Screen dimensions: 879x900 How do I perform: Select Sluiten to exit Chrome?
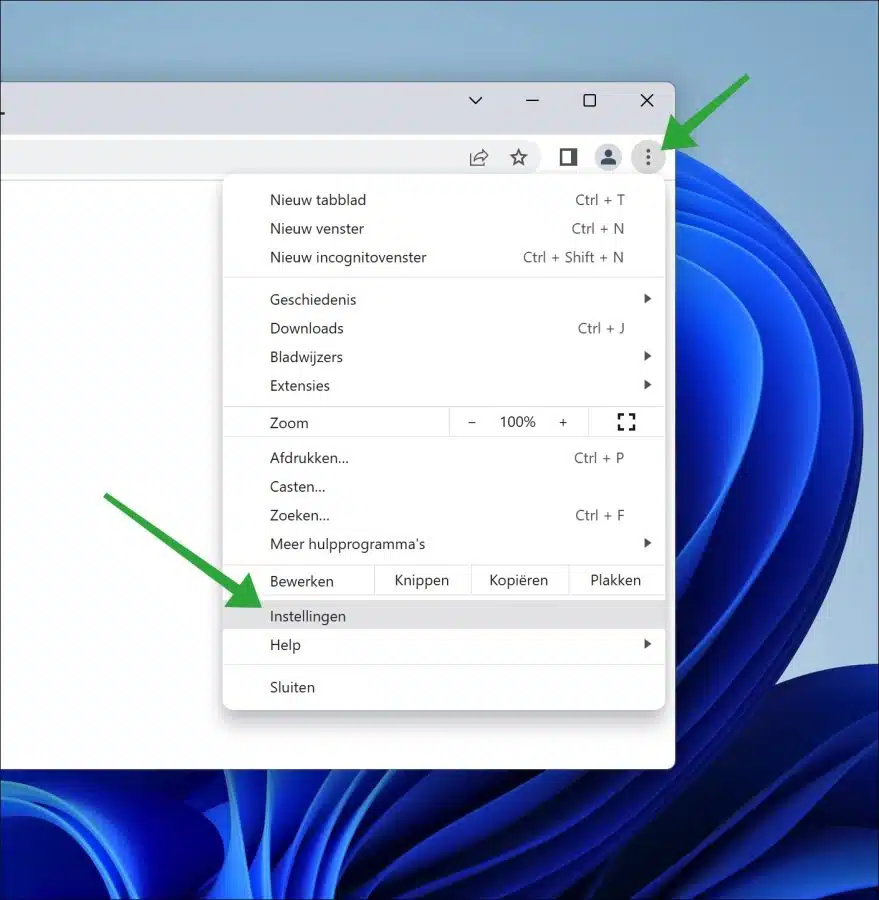point(444,687)
